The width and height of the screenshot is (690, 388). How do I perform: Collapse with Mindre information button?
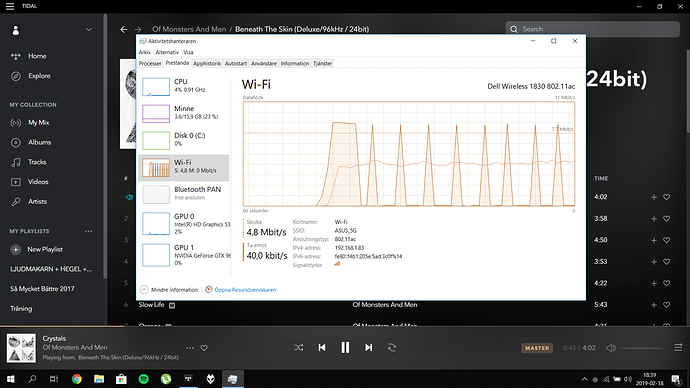pos(169,289)
